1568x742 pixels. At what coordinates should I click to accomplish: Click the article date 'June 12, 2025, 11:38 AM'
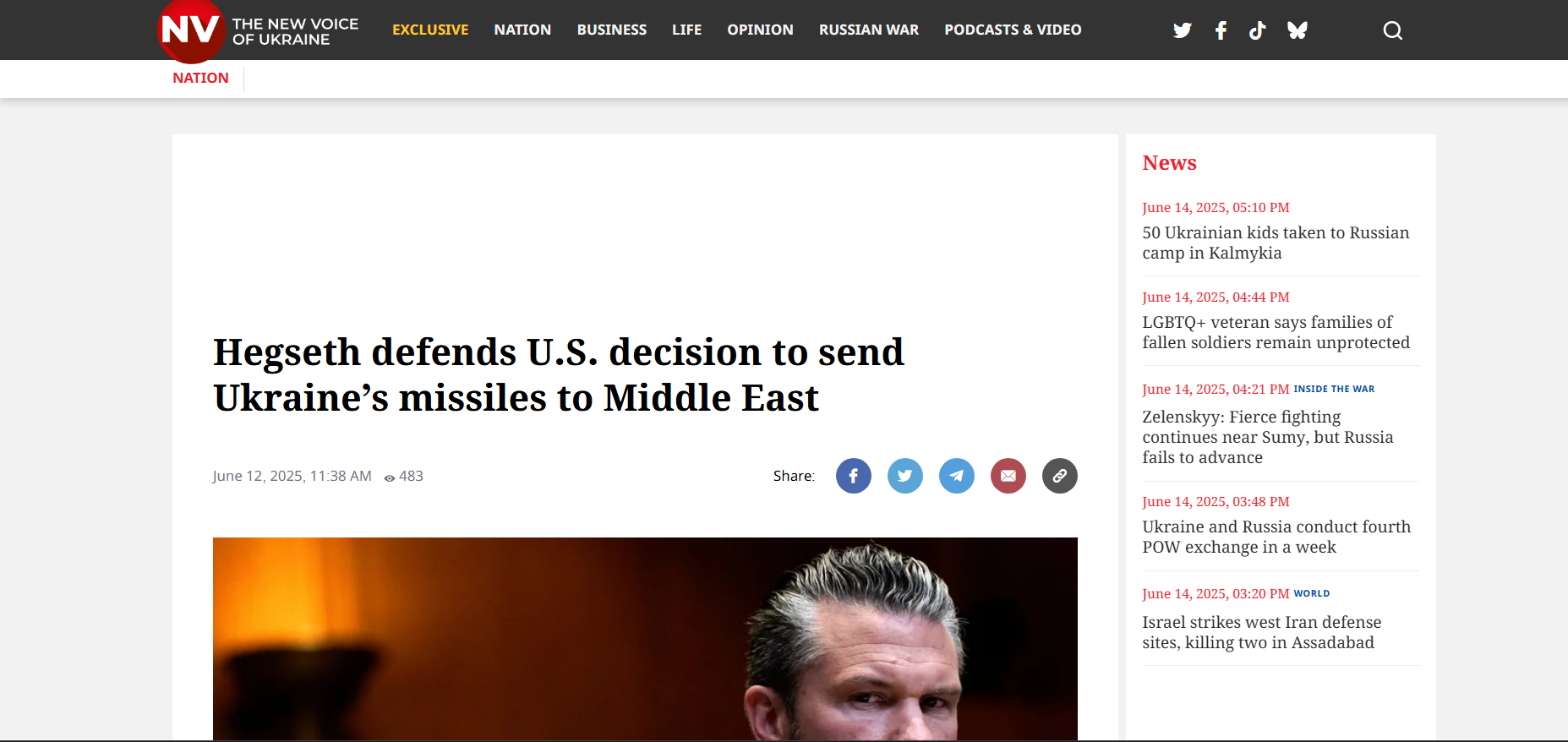[x=292, y=476]
